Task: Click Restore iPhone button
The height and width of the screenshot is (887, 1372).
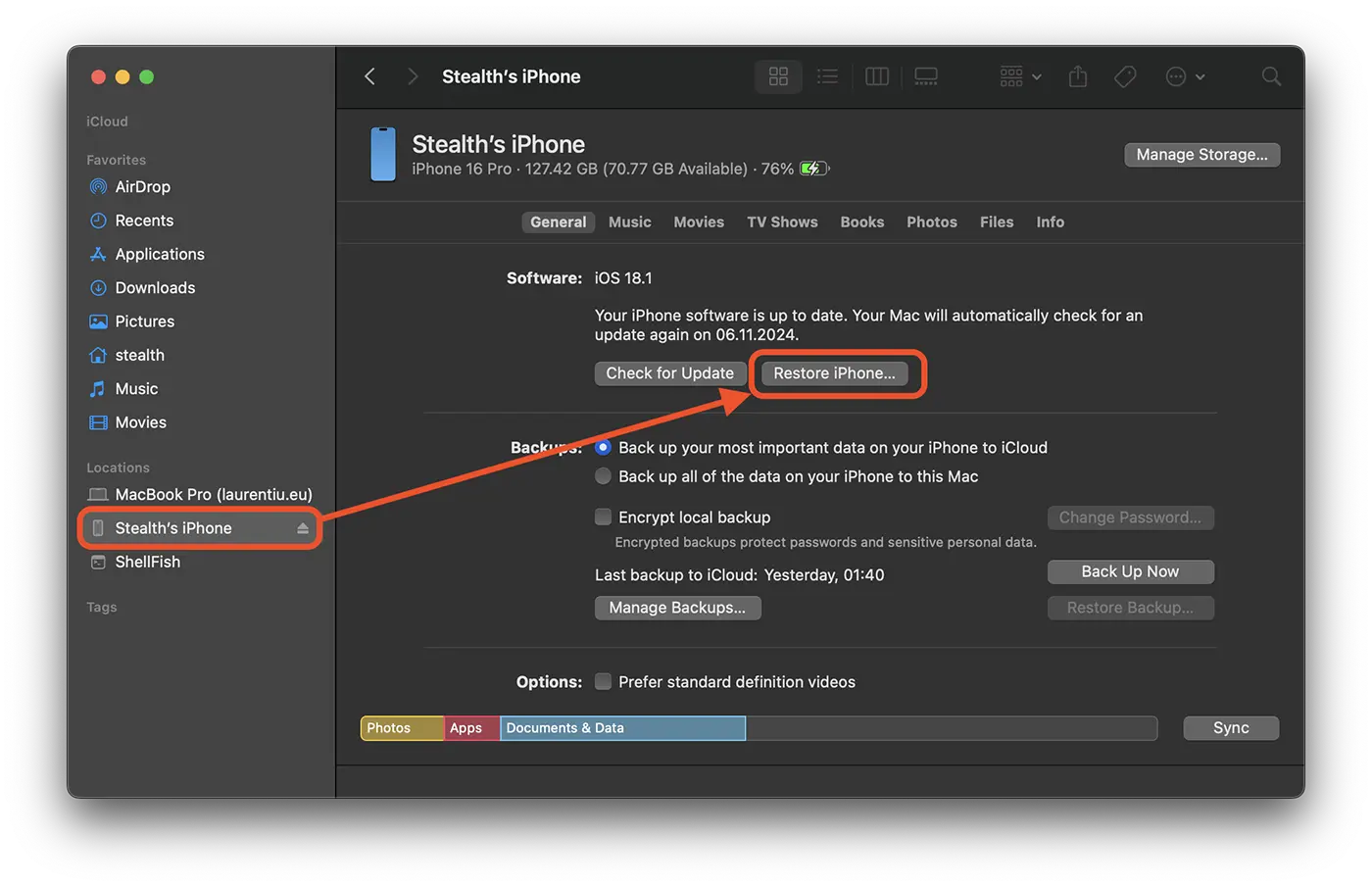Action: pyautogui.click(x=835, y=373)
